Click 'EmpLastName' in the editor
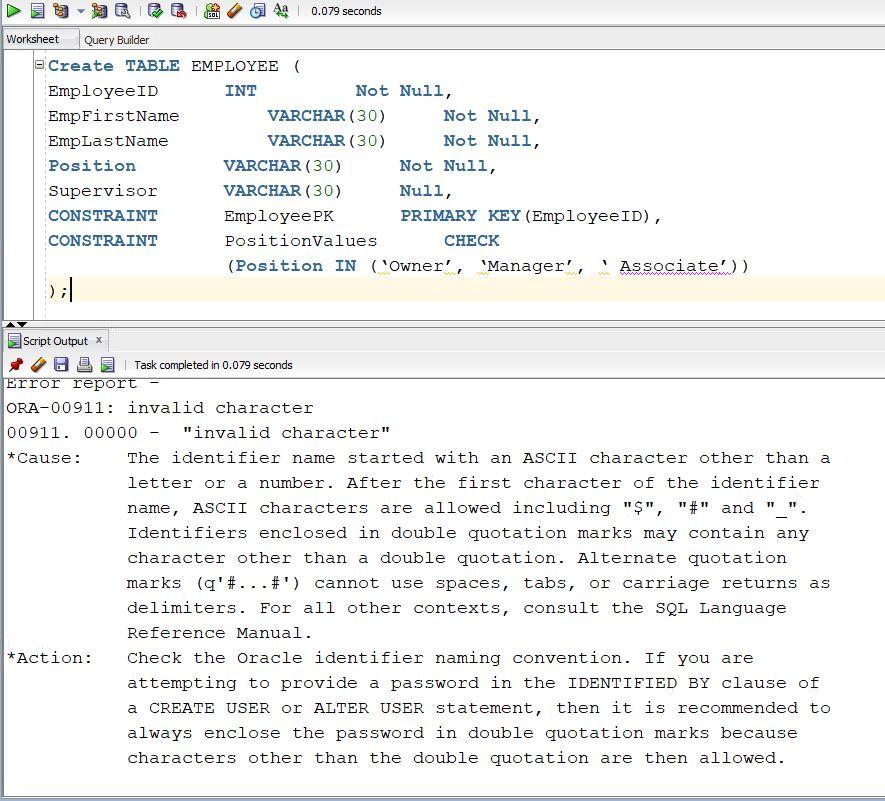Image resolution: width=885 pixels, height=801 pixels. [x=108, y=141]
